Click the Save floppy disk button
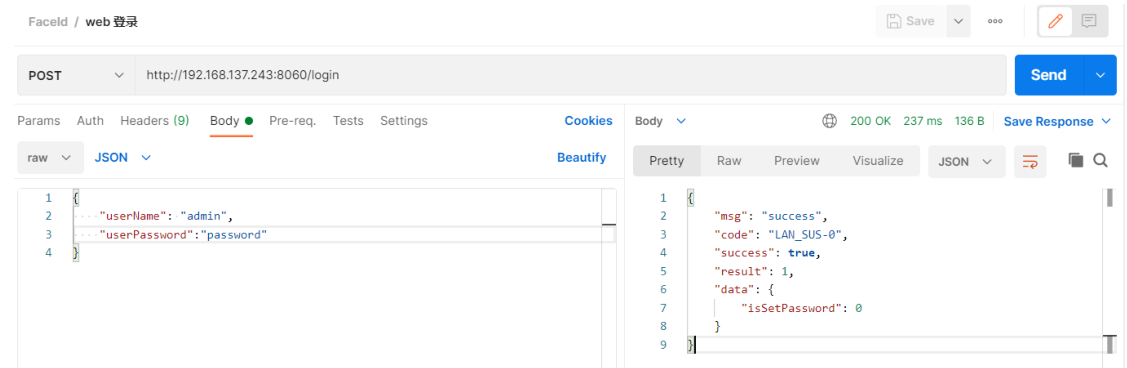This screenshot has height=368, width=1127. click(911, 21)
